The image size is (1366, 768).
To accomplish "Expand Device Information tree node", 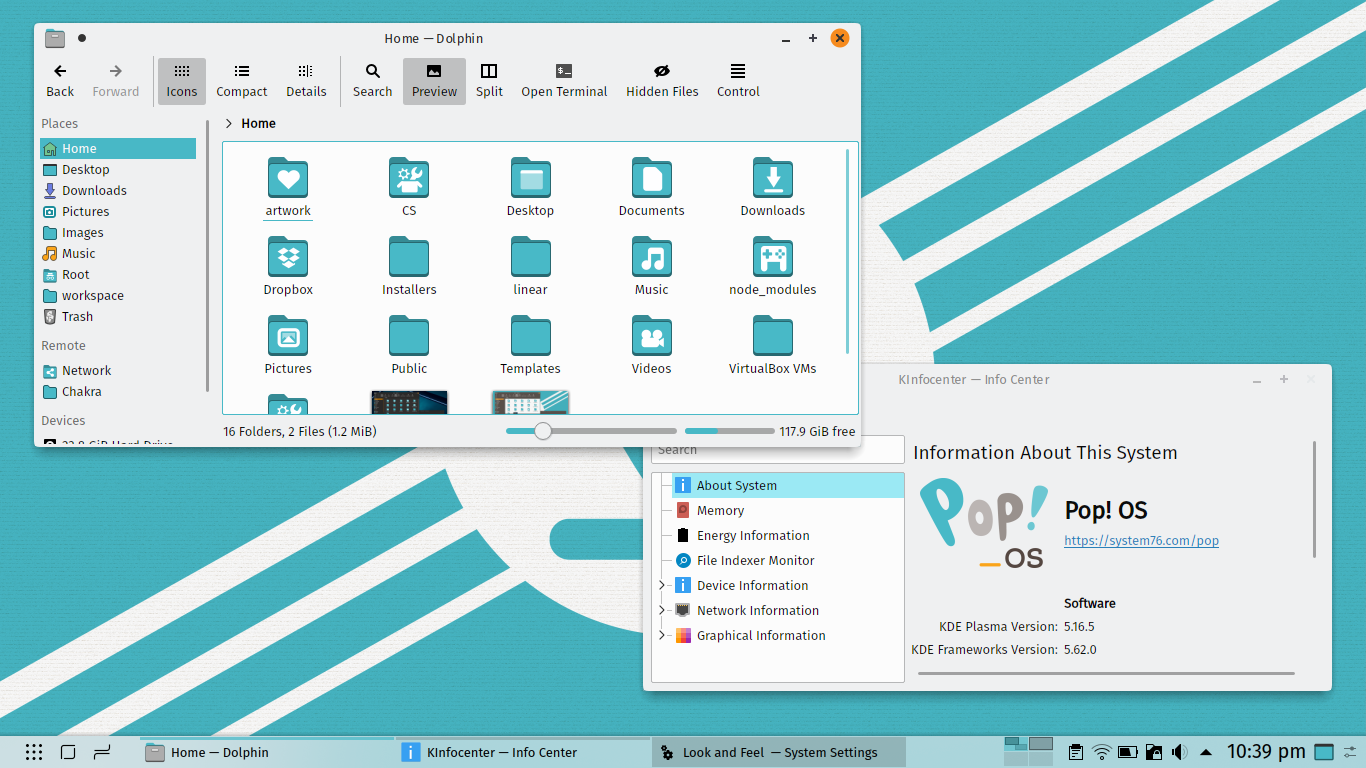I will click(x=661, y=585).
